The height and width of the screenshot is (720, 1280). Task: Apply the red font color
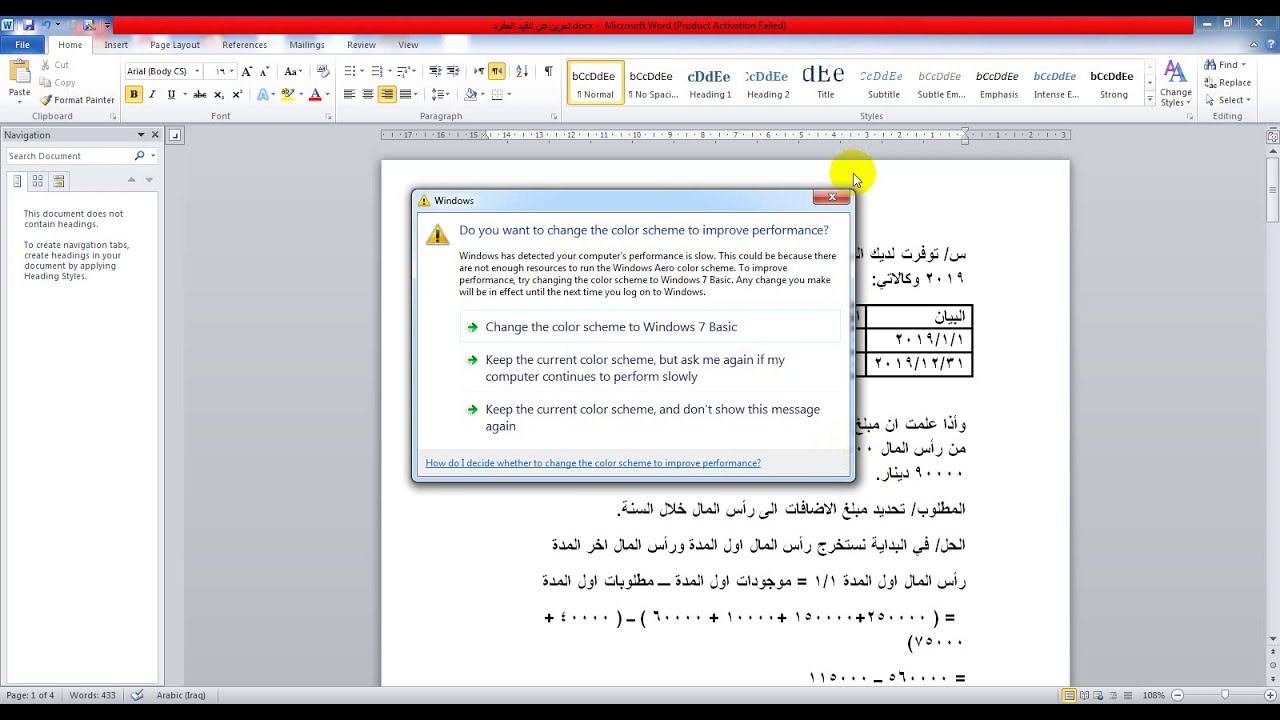[314, 94]
